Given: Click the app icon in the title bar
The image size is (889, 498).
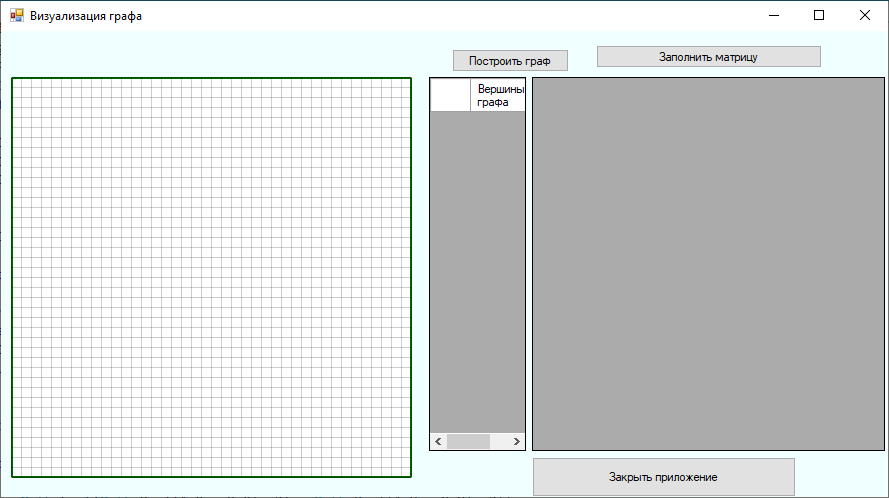Looking at the screenshot, I should pyautogui.click(x=16, y=16).
